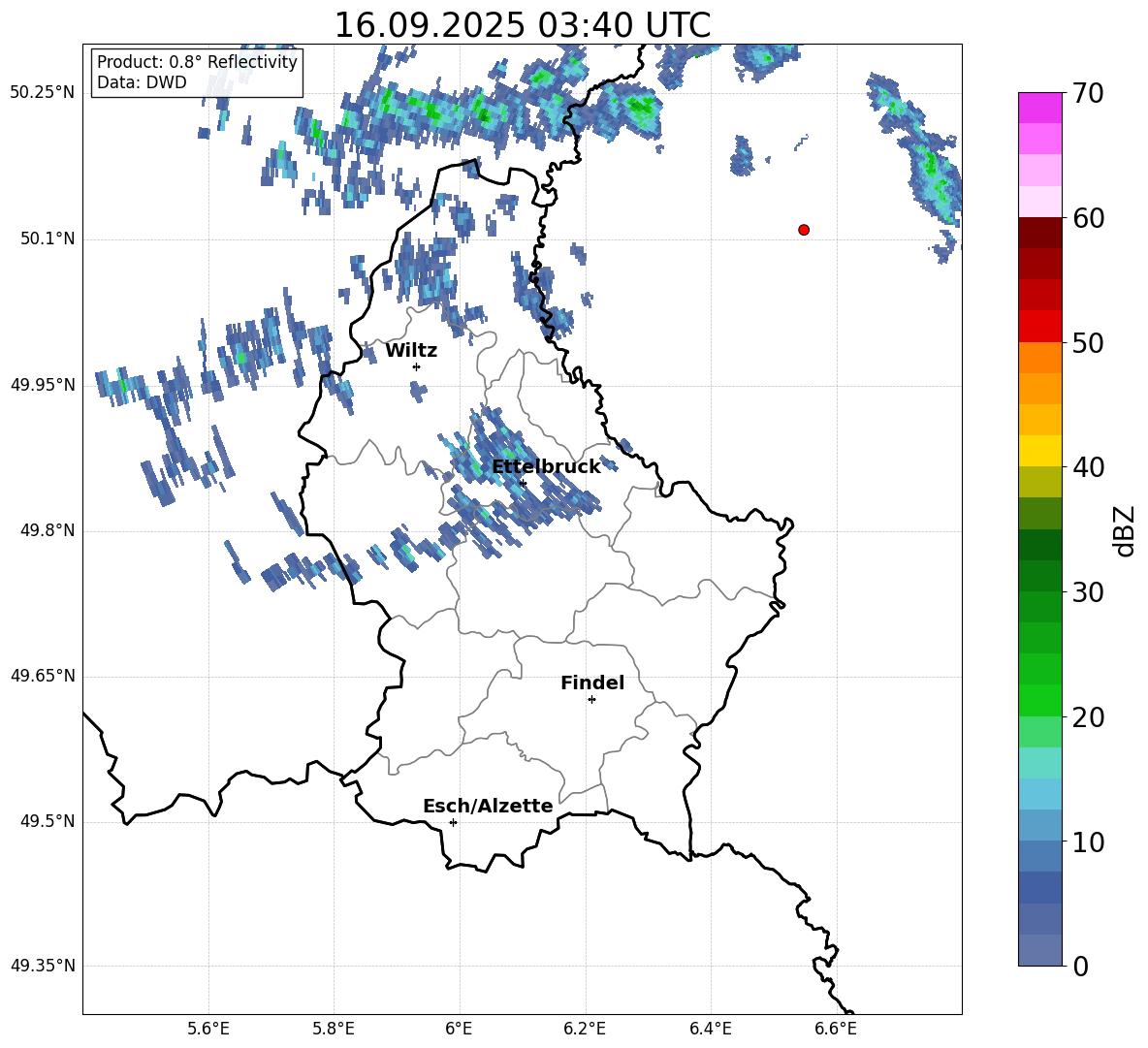The image size is (1148, 1048).
Task: Click the 49.95°N latitude label
Action: [x=43, y=385]
